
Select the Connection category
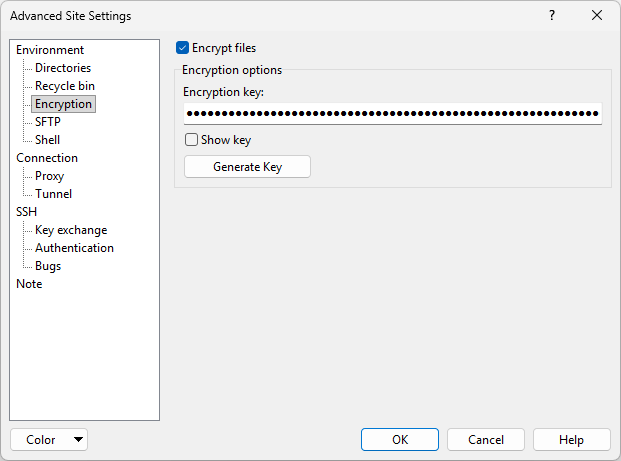(x=47, y=158)
